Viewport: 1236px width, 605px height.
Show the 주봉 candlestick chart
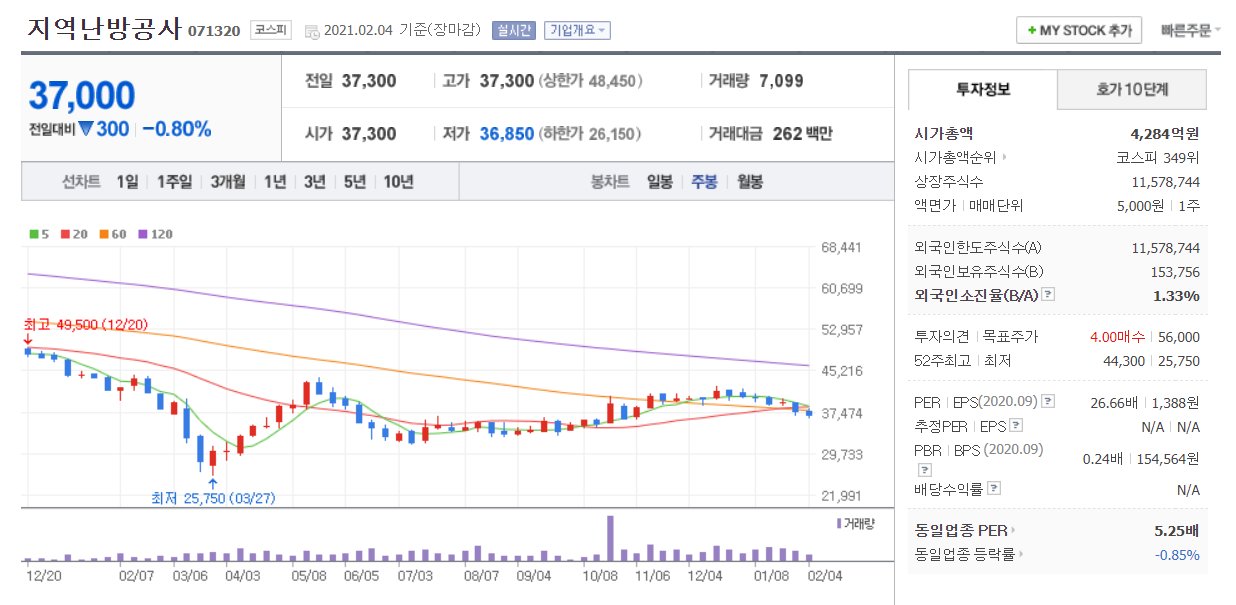pos(704,182)
